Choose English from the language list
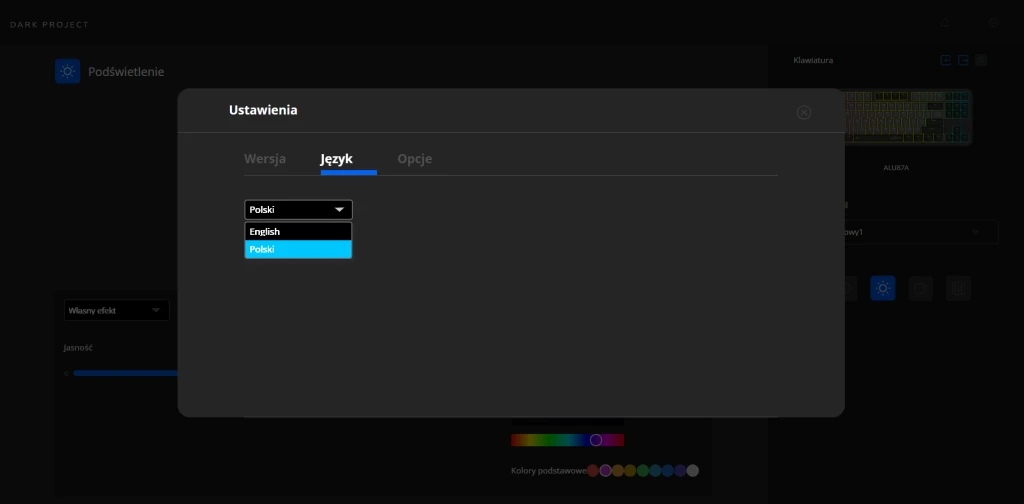 (298, 231)
